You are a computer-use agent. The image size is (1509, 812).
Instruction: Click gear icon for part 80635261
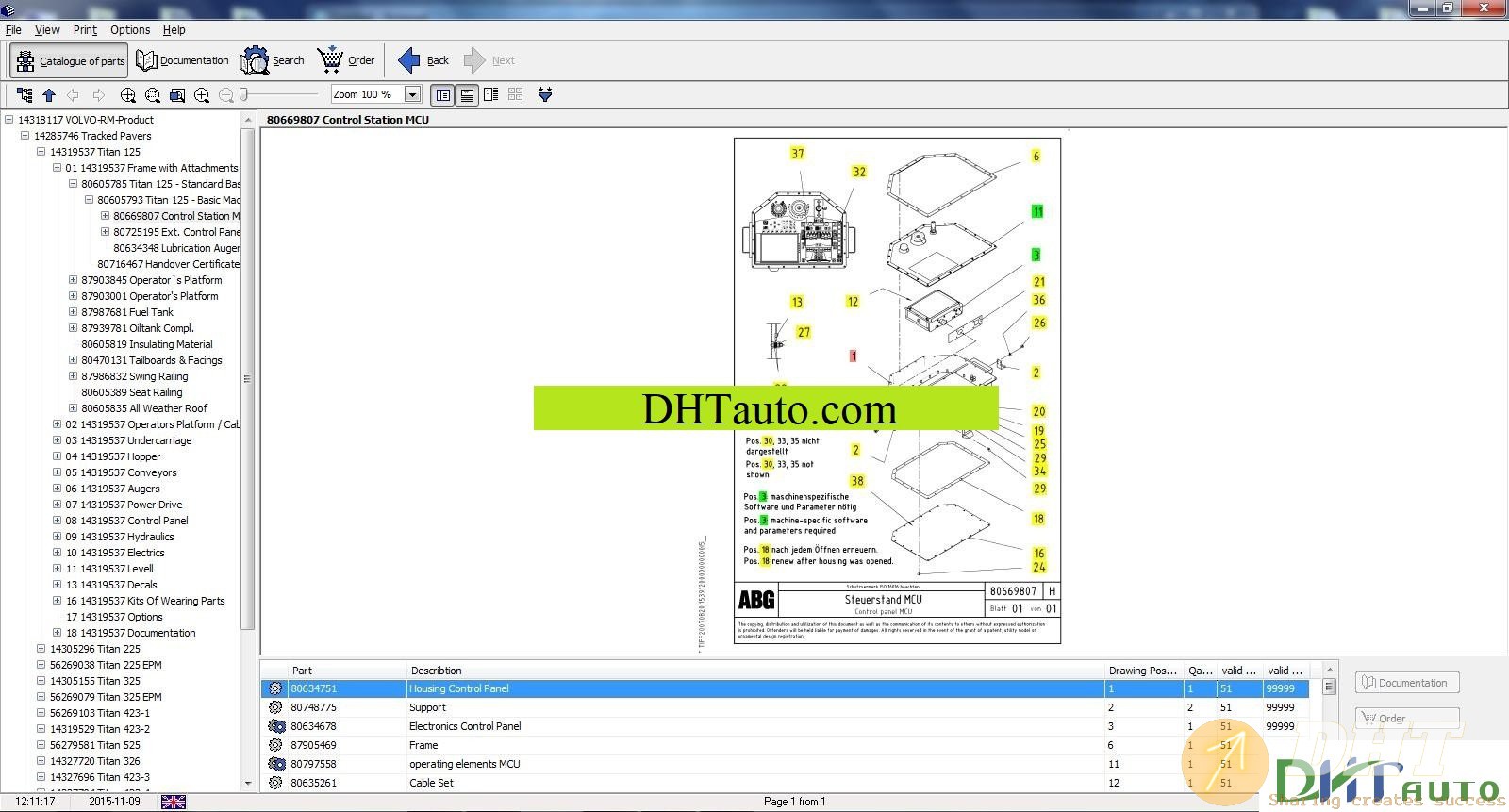tap(275, 783)
